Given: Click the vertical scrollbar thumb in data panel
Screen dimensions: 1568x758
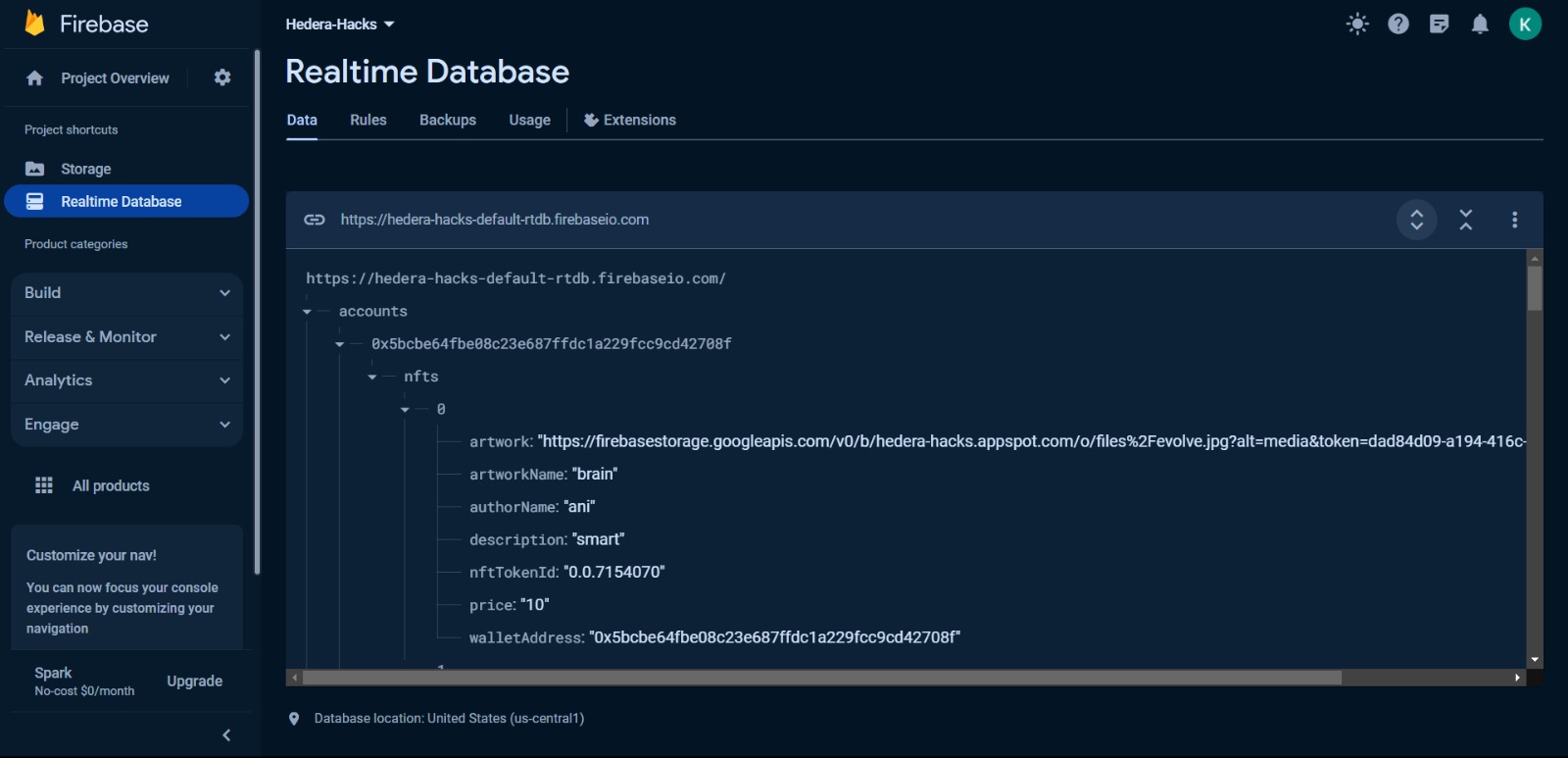Looking at the screenshot, I should click(1535, 287).
